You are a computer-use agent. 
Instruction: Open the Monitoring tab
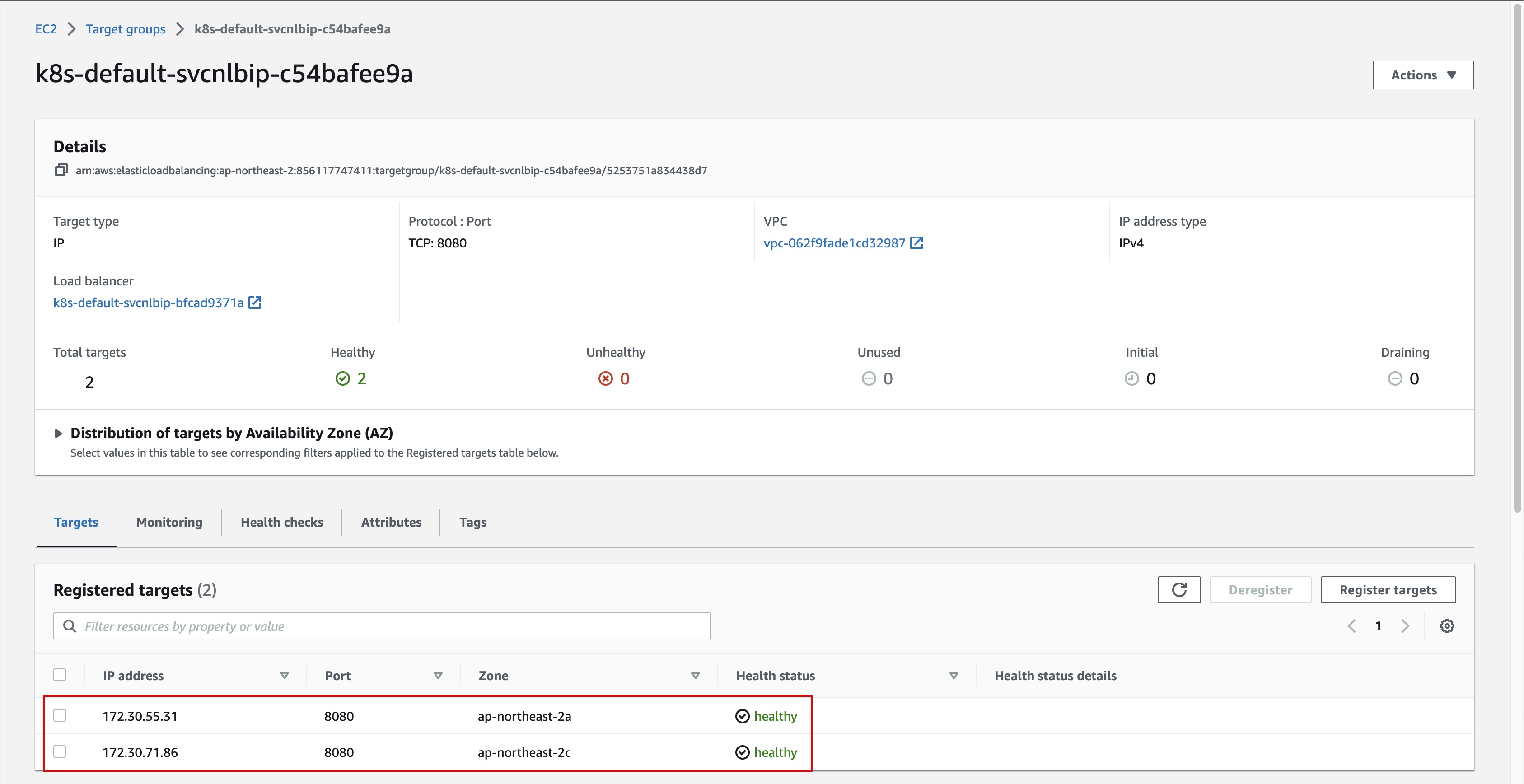(169, 522)
